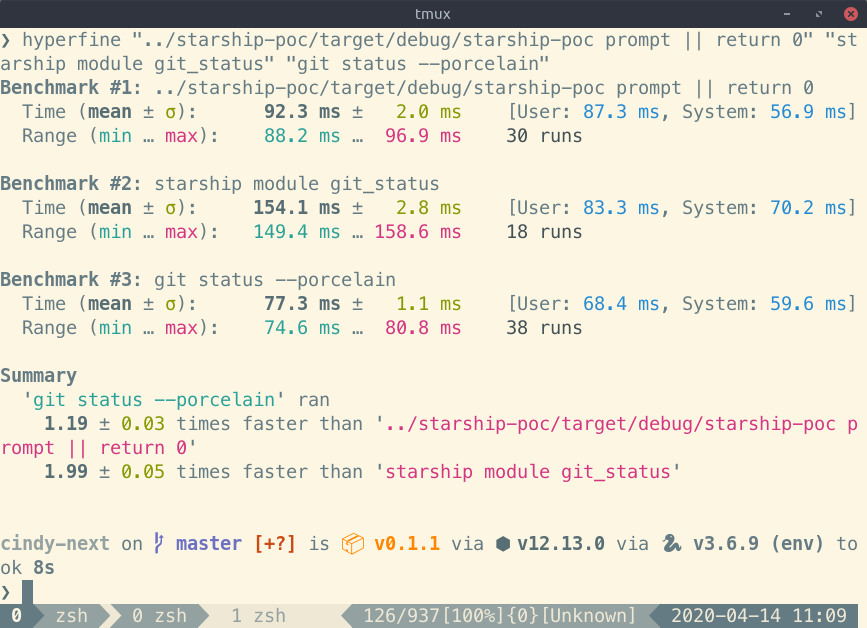Click the mean time 154.1 ms
867x628 pixels.
(297, 208)
